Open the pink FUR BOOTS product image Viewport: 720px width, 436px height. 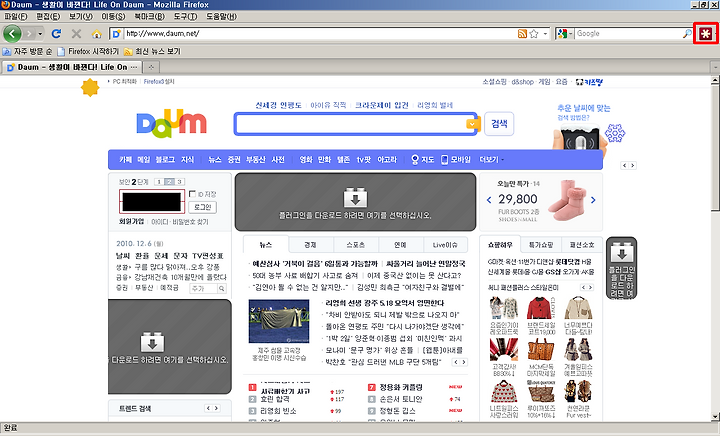pyautogui.click(x=568, y=201)
